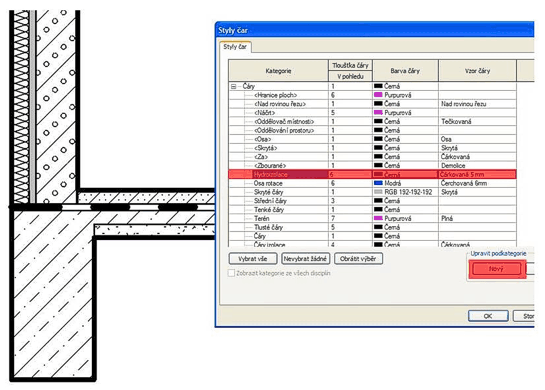The image size is (545, 390).
Task: Click the Vybrat vše button
Action: pos(253,259)
